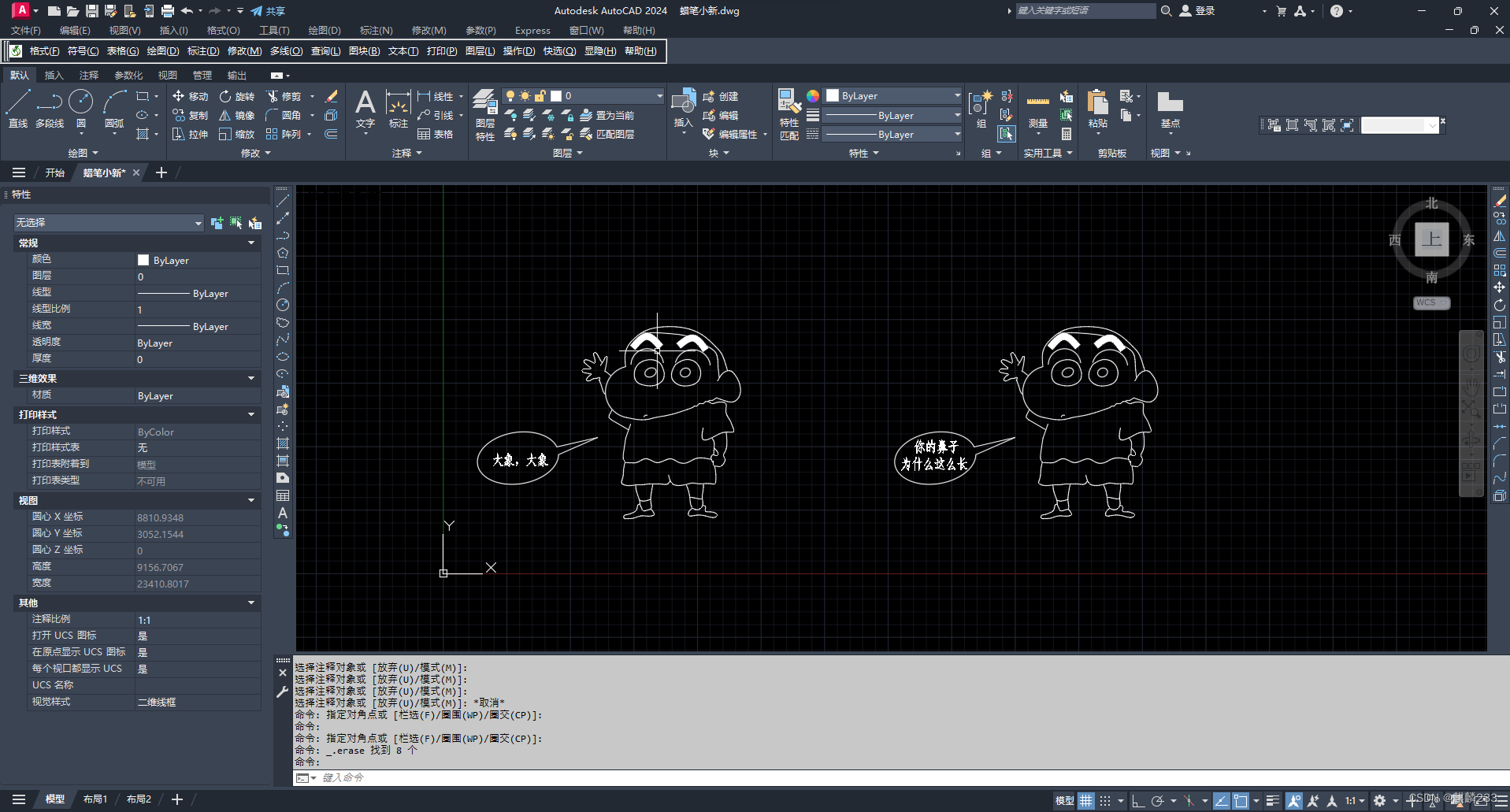The width and height of the screenshot is (1510, 812).
Task: Toggle group selection on/off in 组 panel
Action: (1007, 134)
